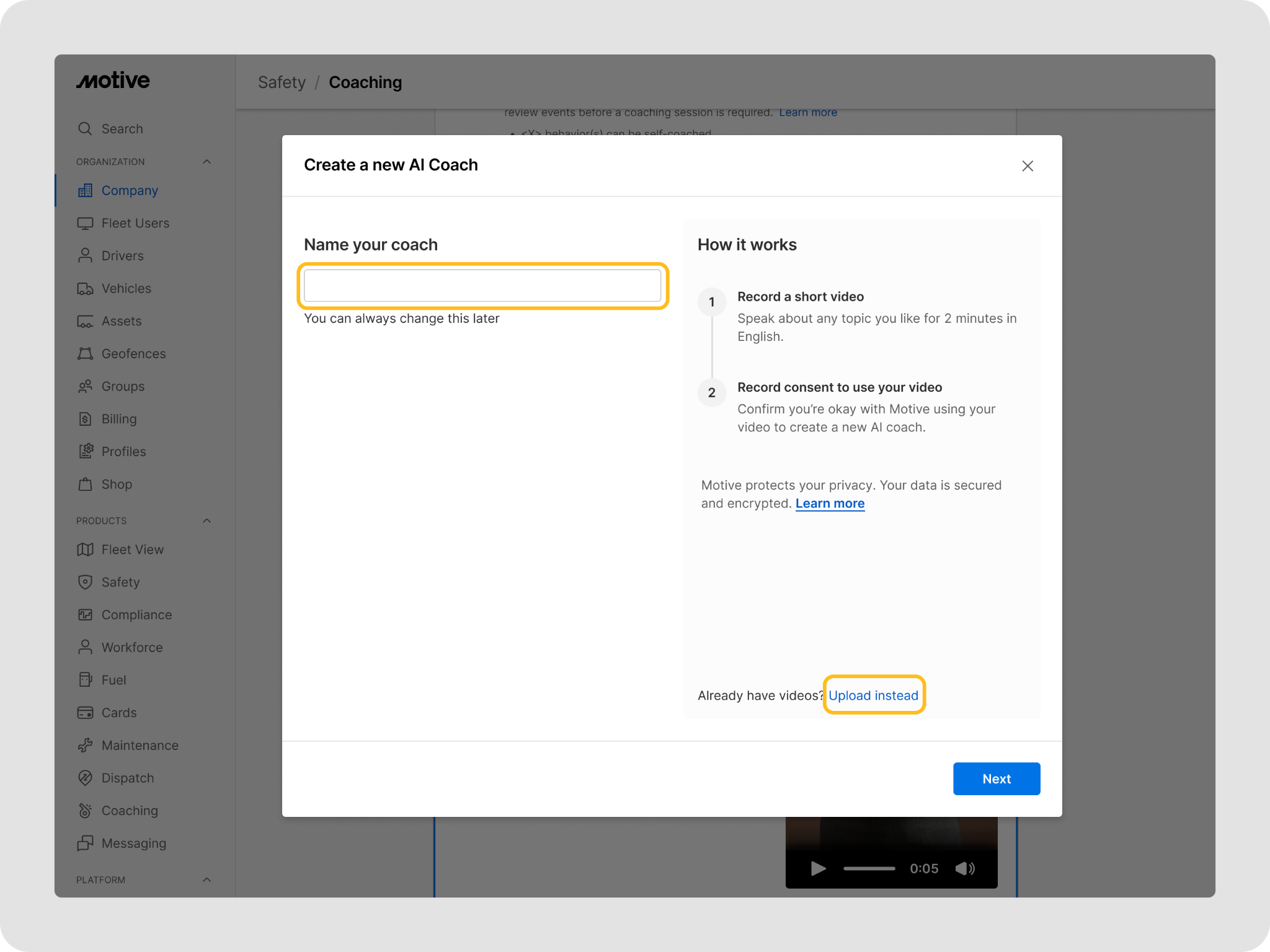Click the Search magnifier icon in sidebar
1270x952 pixels.
click(85, 128)
